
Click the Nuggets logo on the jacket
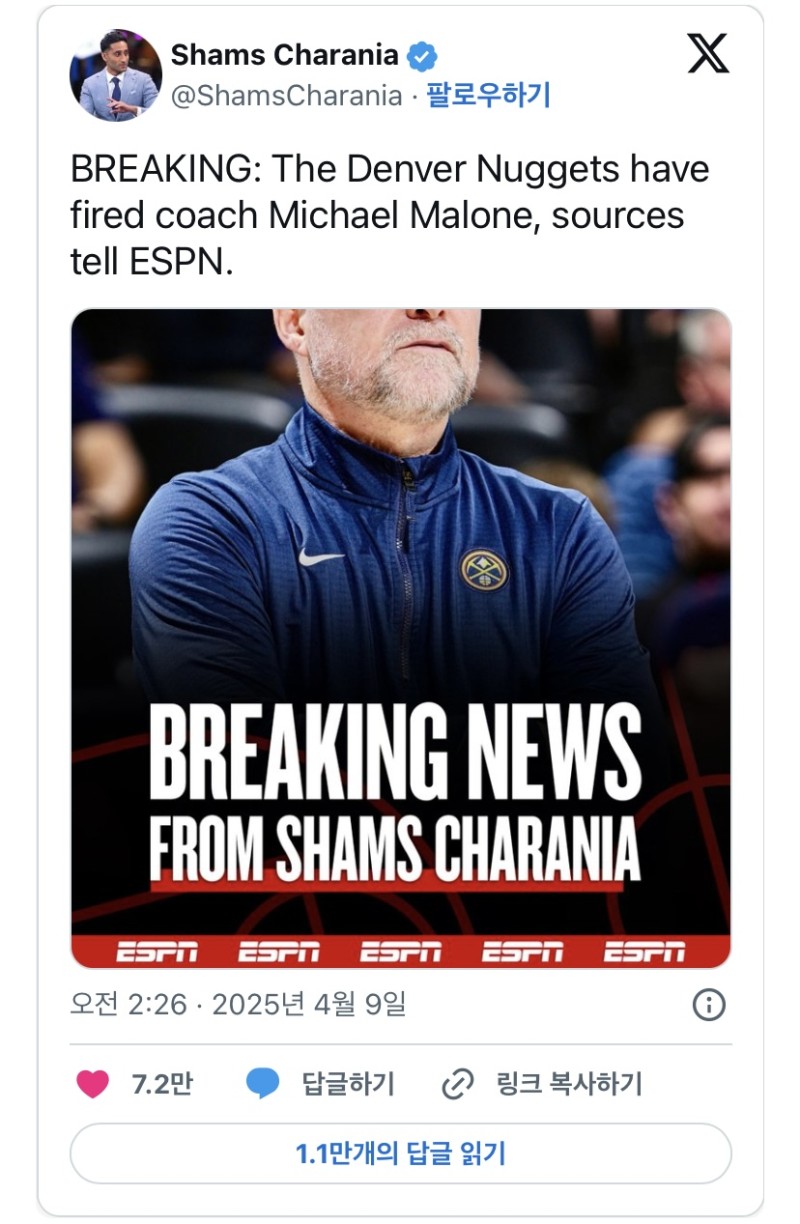click(x=483, y=569)
